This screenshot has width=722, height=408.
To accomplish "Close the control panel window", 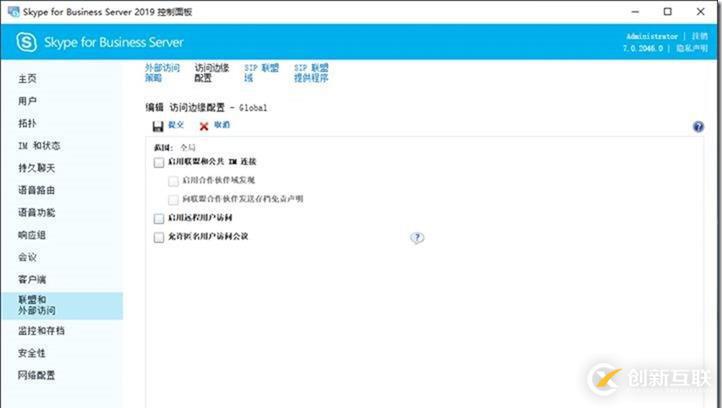I will (x=700, y=12).
